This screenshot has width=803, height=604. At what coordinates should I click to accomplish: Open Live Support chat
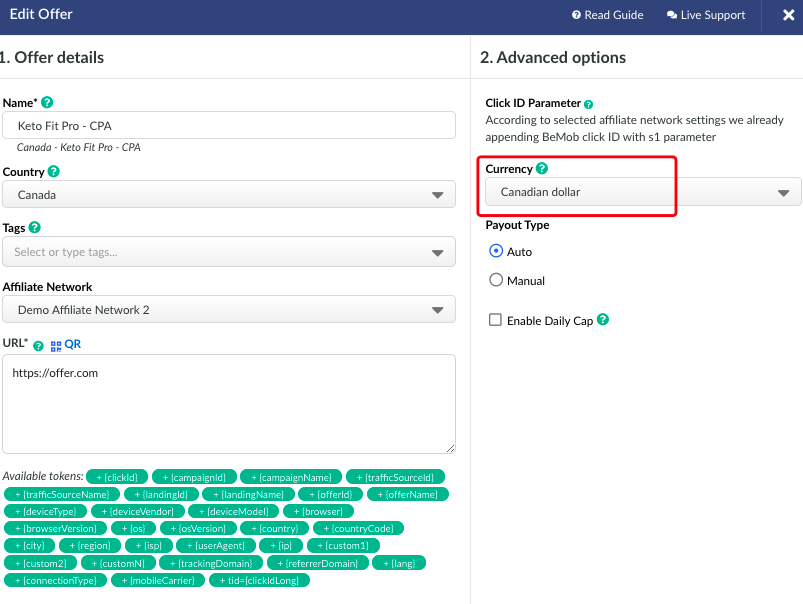[706, 15]
